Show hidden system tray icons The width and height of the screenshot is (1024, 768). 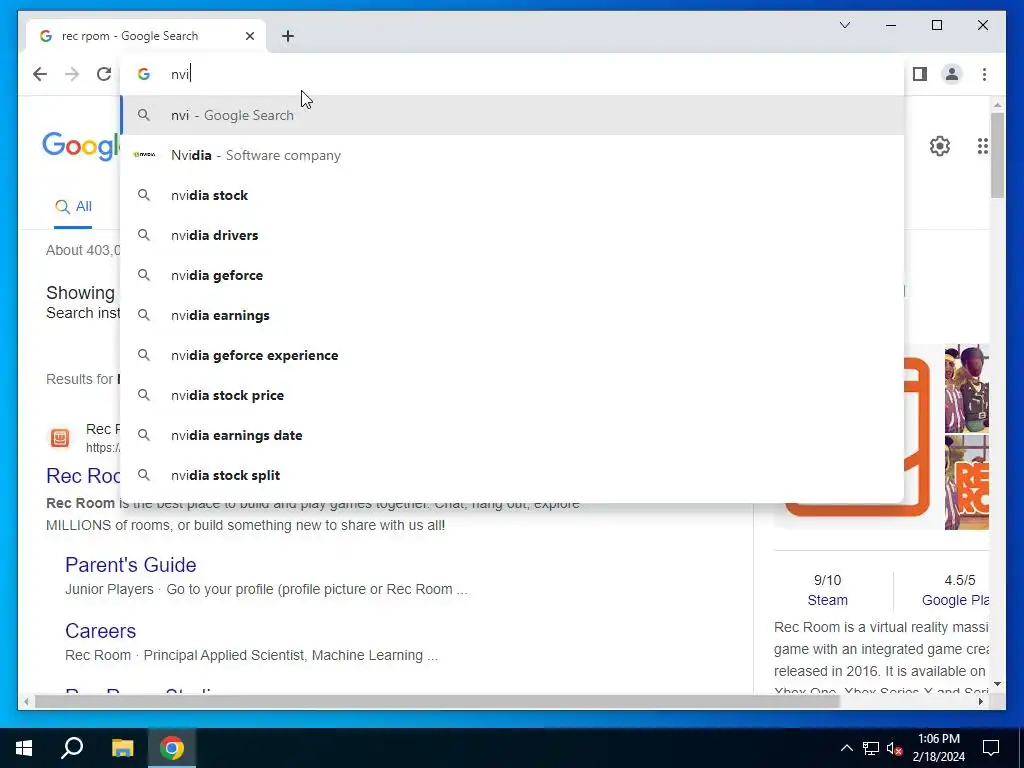(x=846, y=748)
